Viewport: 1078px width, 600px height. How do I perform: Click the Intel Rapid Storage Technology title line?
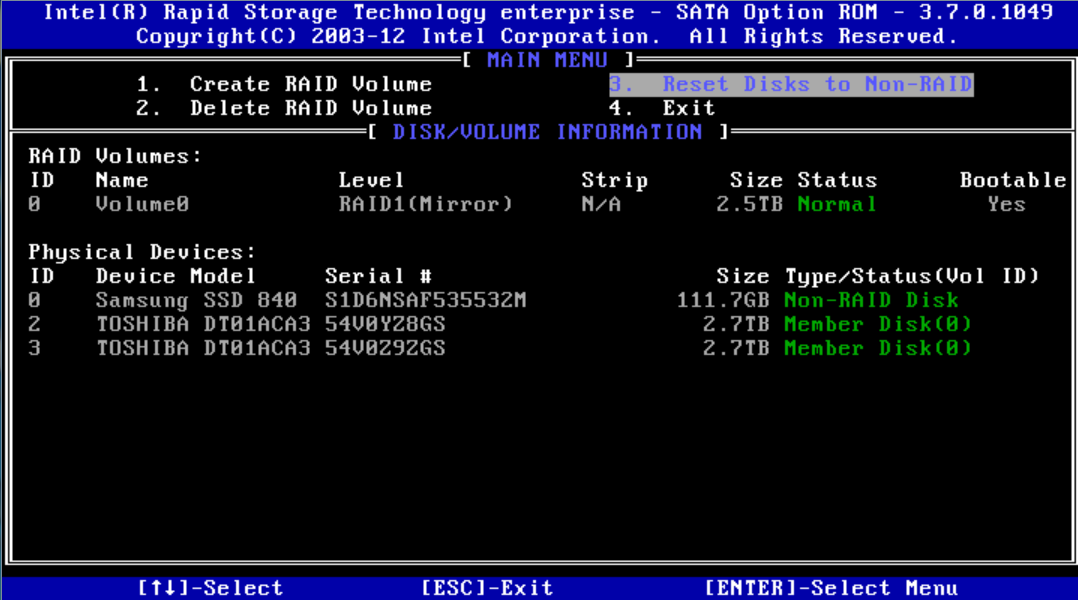tap(548, 12)
